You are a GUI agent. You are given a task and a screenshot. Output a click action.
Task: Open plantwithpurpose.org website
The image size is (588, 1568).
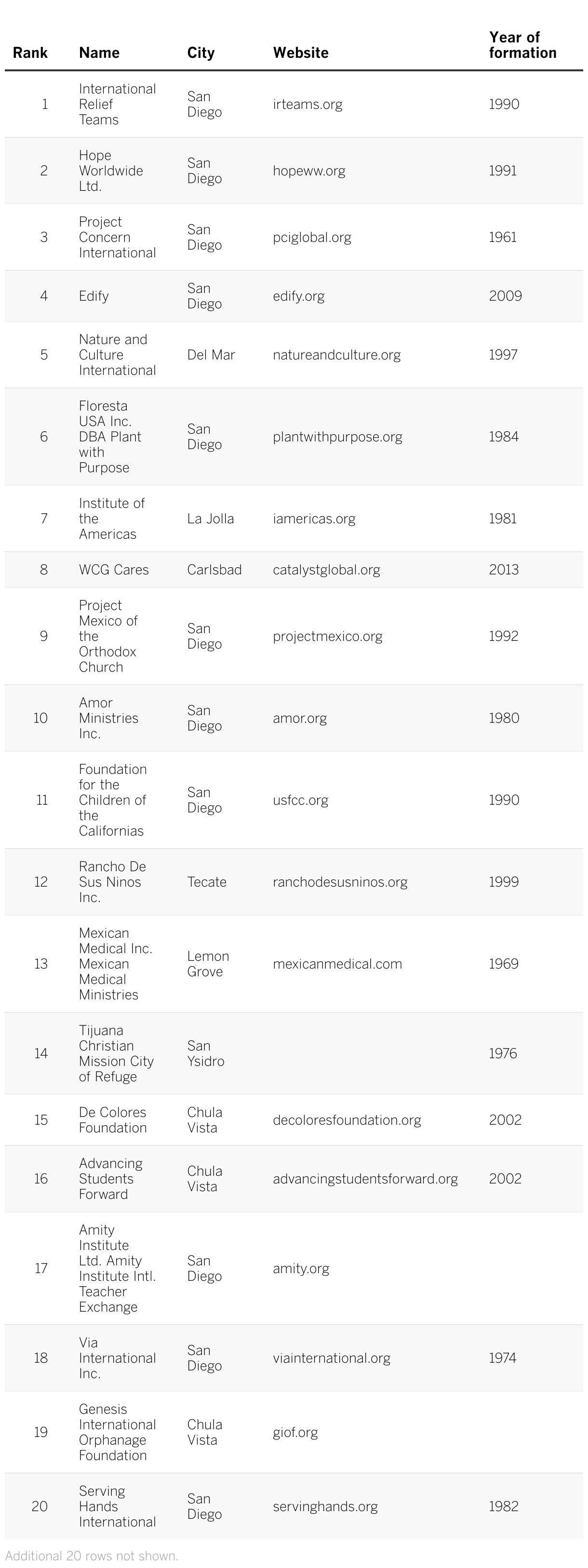337,437
